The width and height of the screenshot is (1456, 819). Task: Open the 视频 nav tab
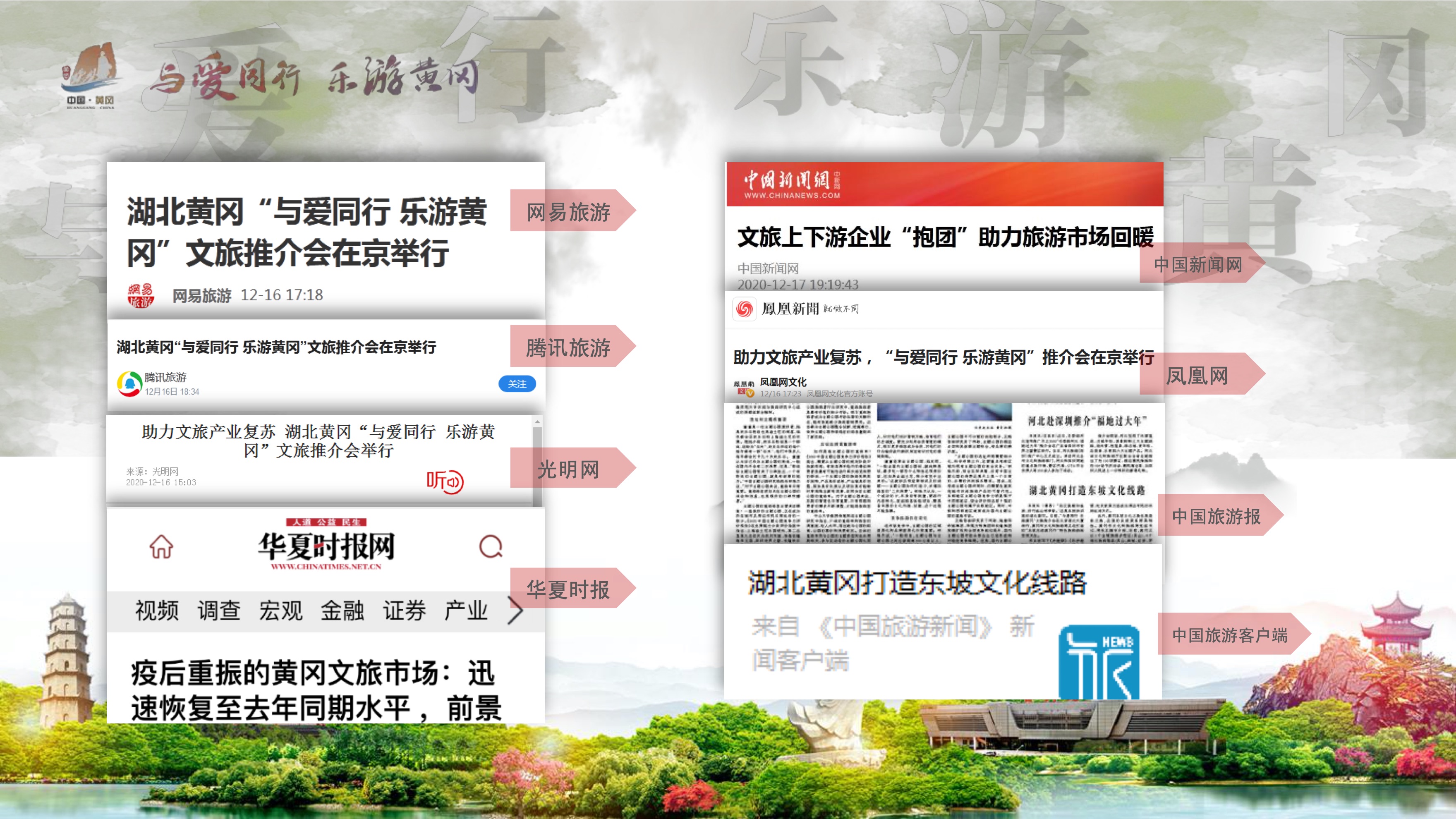(x=157, y=611)
